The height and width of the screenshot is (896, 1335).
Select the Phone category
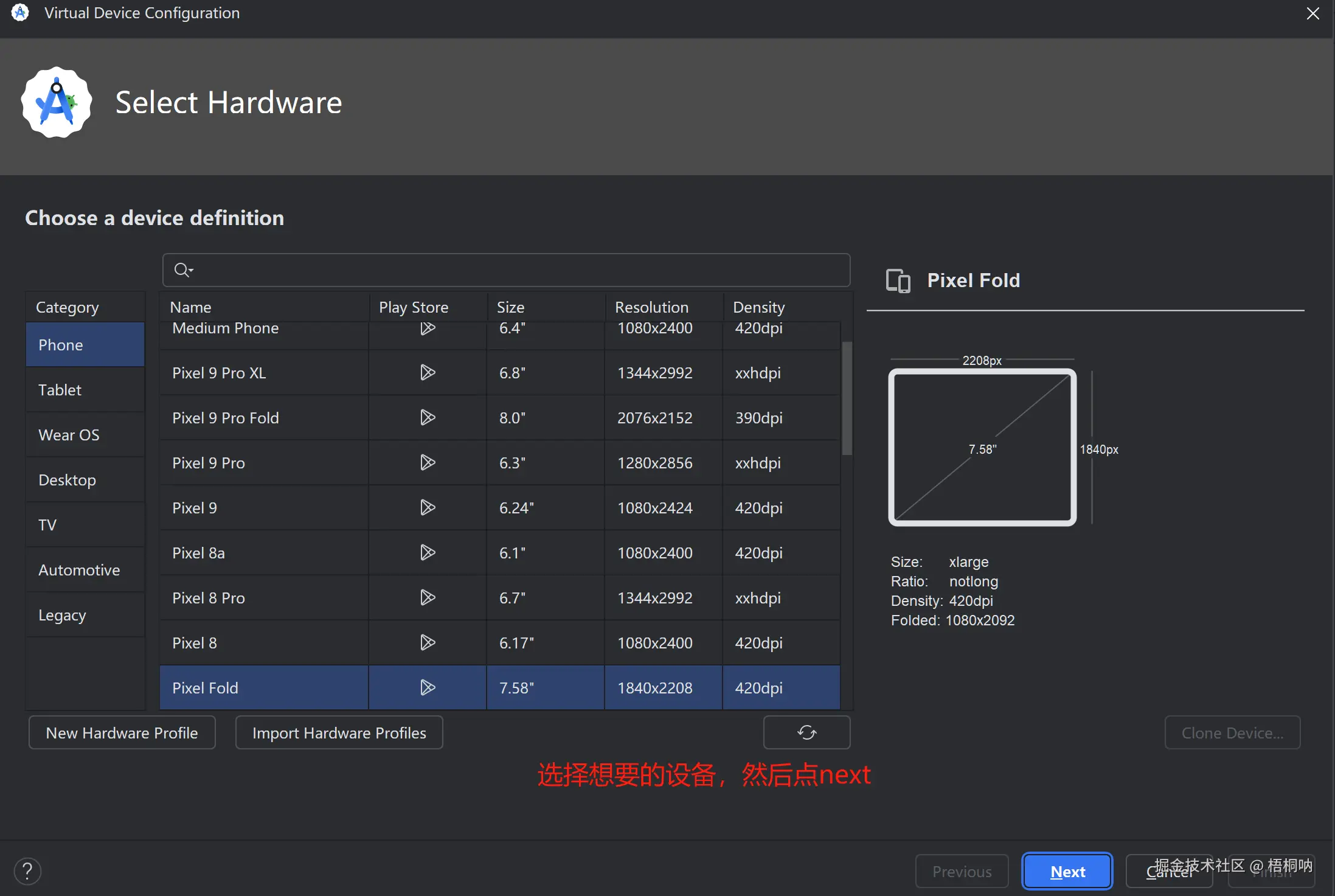[x=85, y=345]
